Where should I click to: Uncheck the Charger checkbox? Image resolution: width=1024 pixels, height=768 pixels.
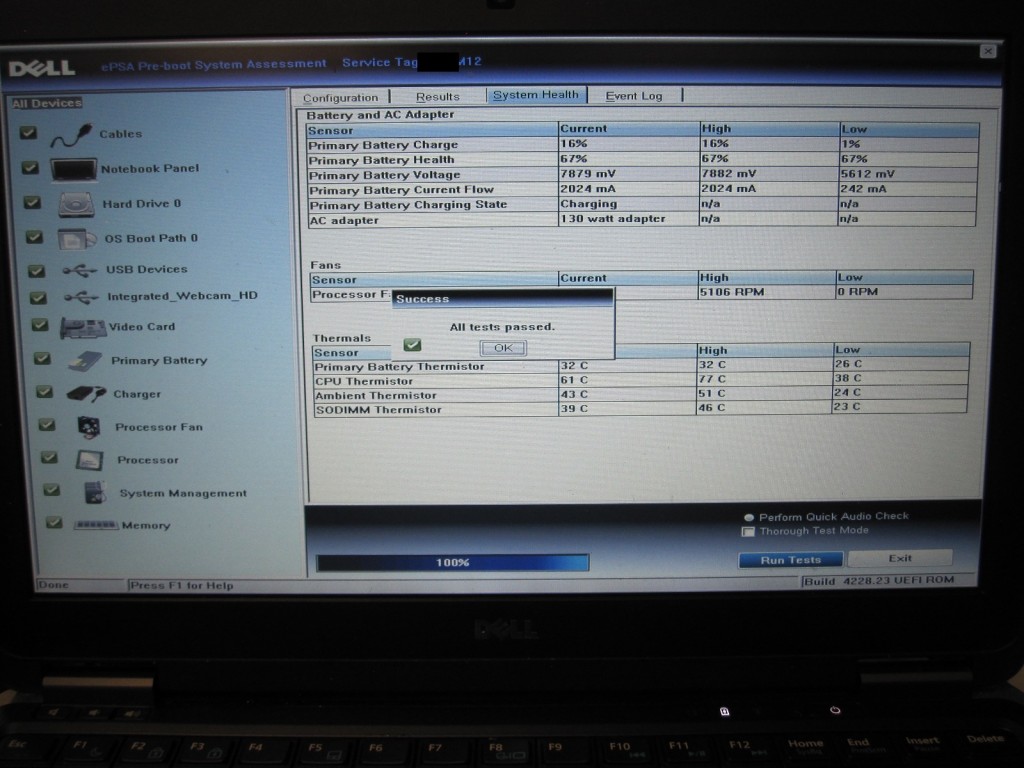[x=44, y=392]
